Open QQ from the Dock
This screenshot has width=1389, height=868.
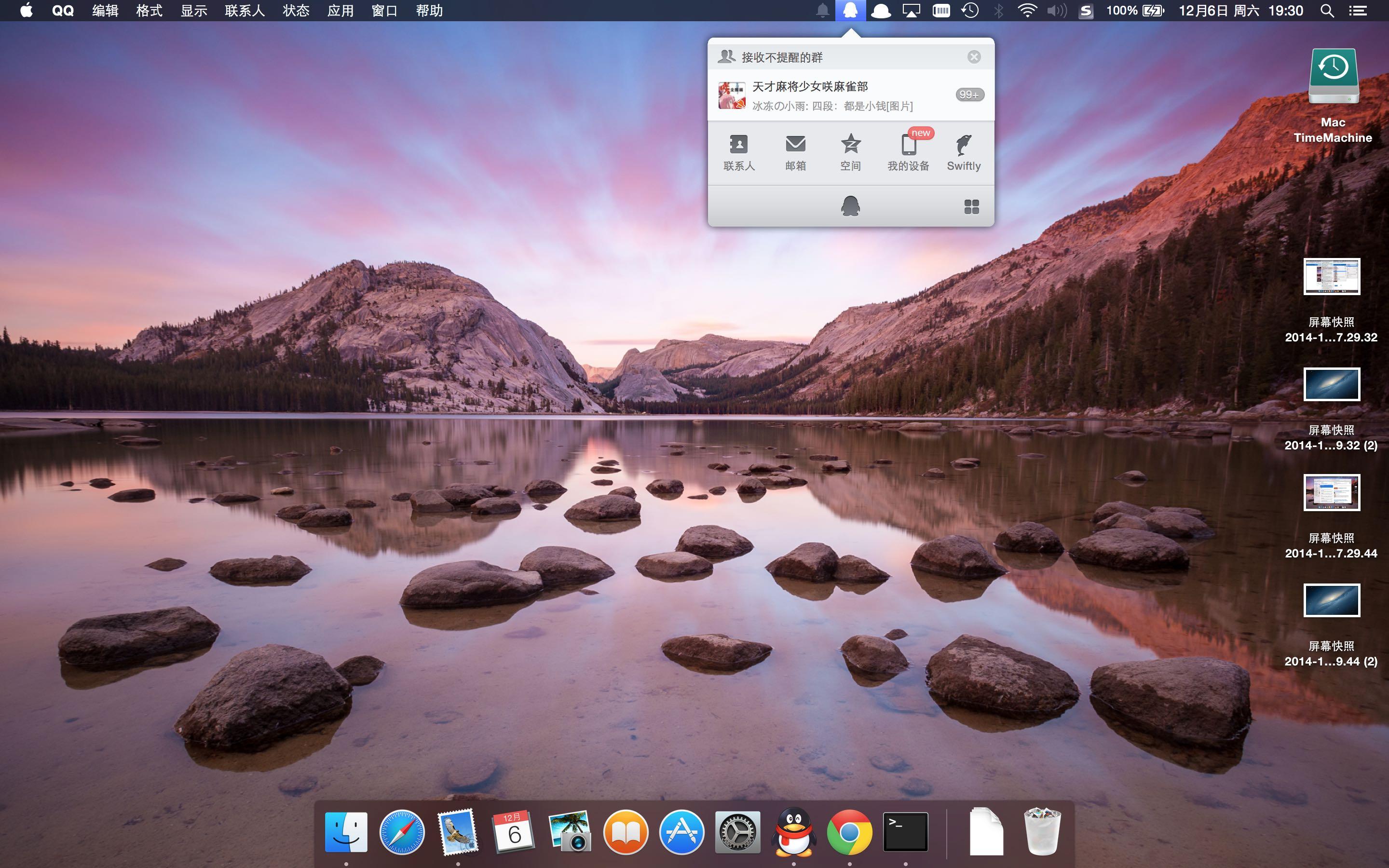(792, 830)
